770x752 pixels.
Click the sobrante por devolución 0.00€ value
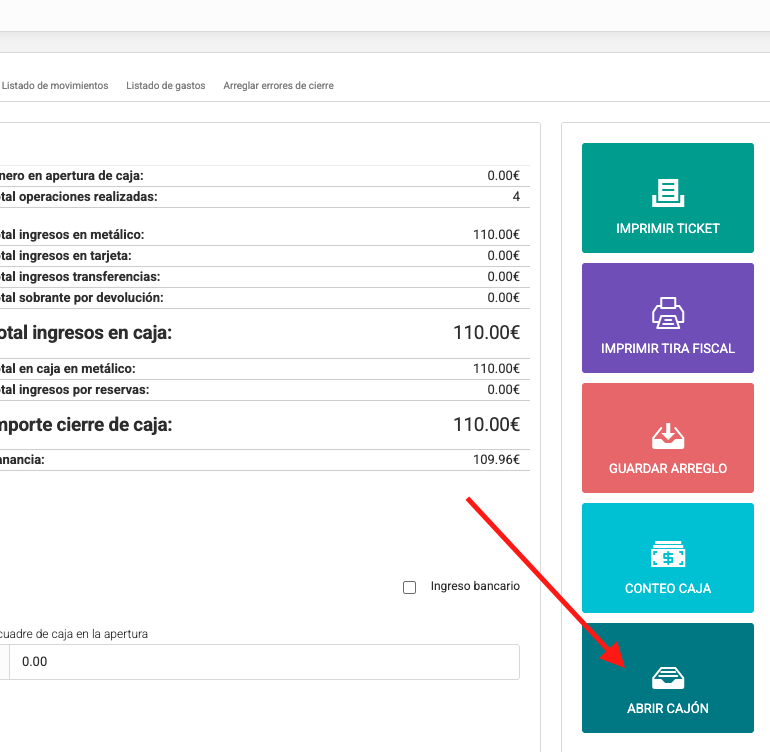[x=503, y=298]
